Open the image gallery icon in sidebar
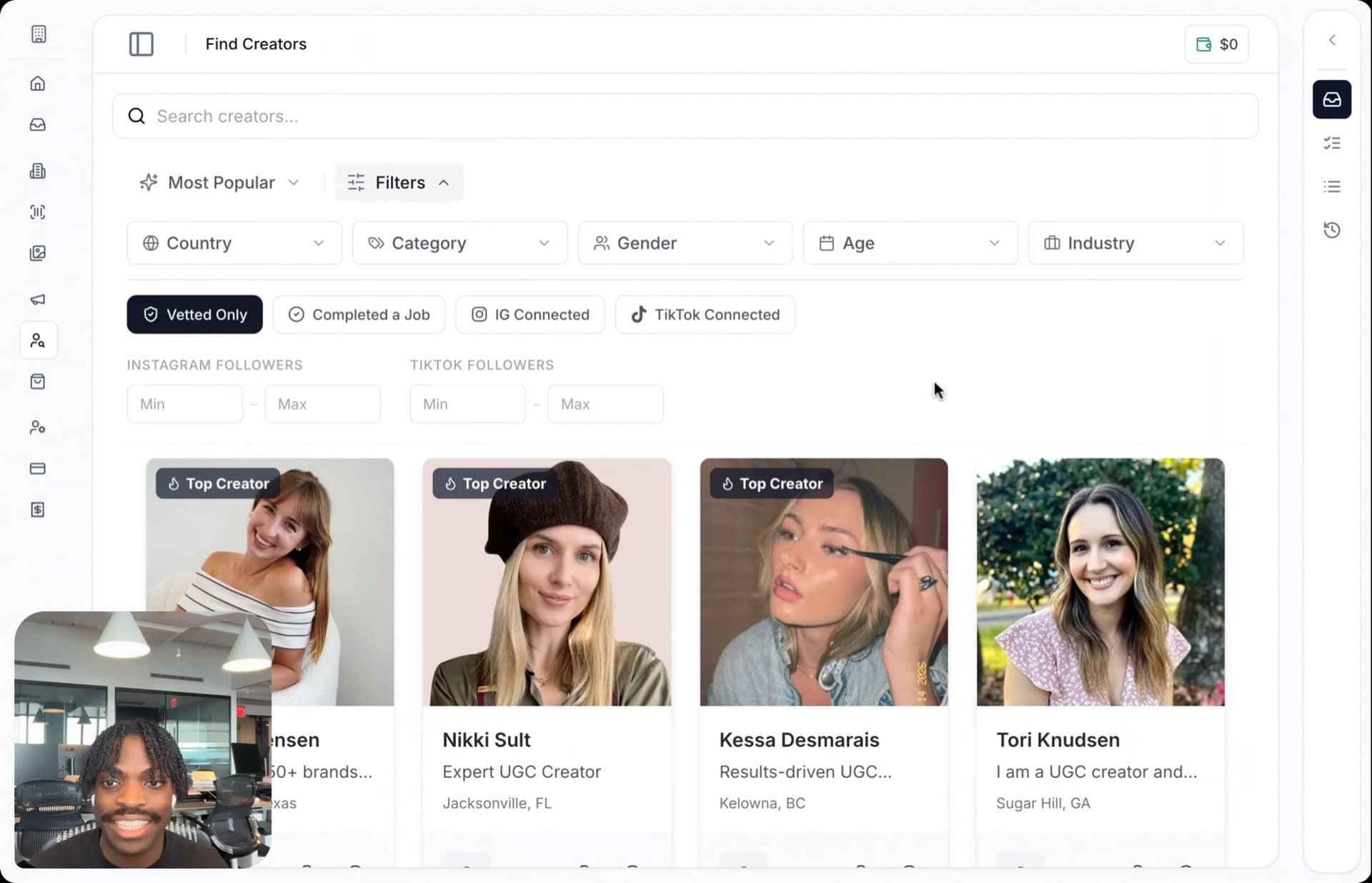Viewport: 1372px width, 883px height. click(38, 253)
